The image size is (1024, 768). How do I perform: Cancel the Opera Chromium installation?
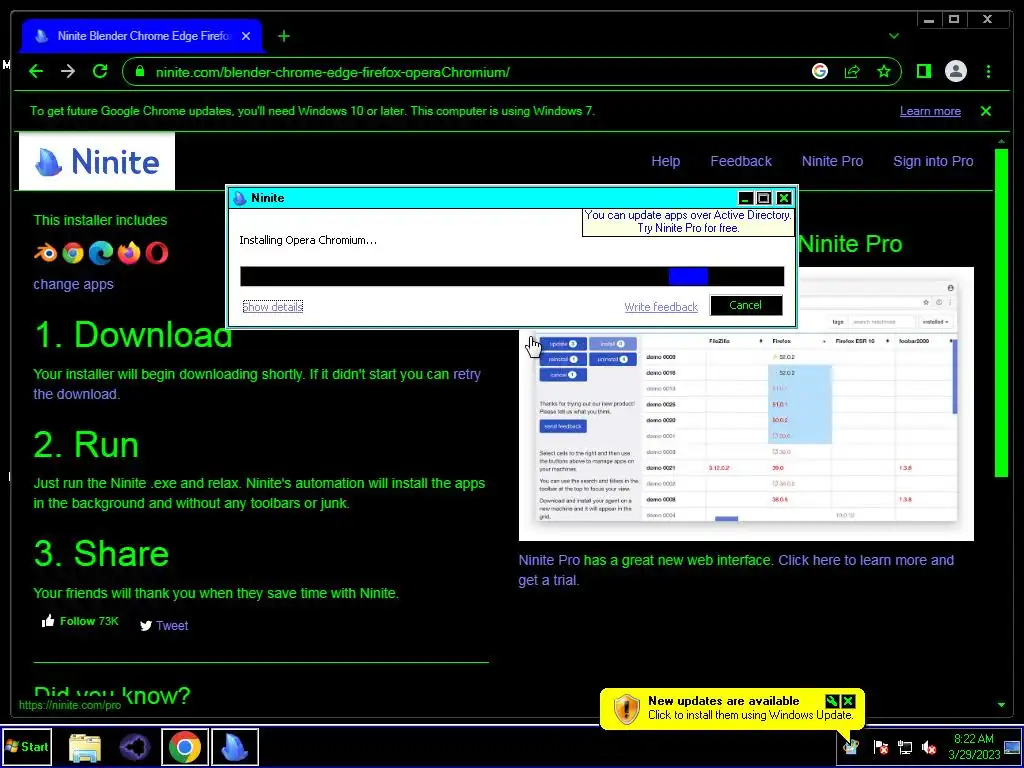(x=745, y=305)
